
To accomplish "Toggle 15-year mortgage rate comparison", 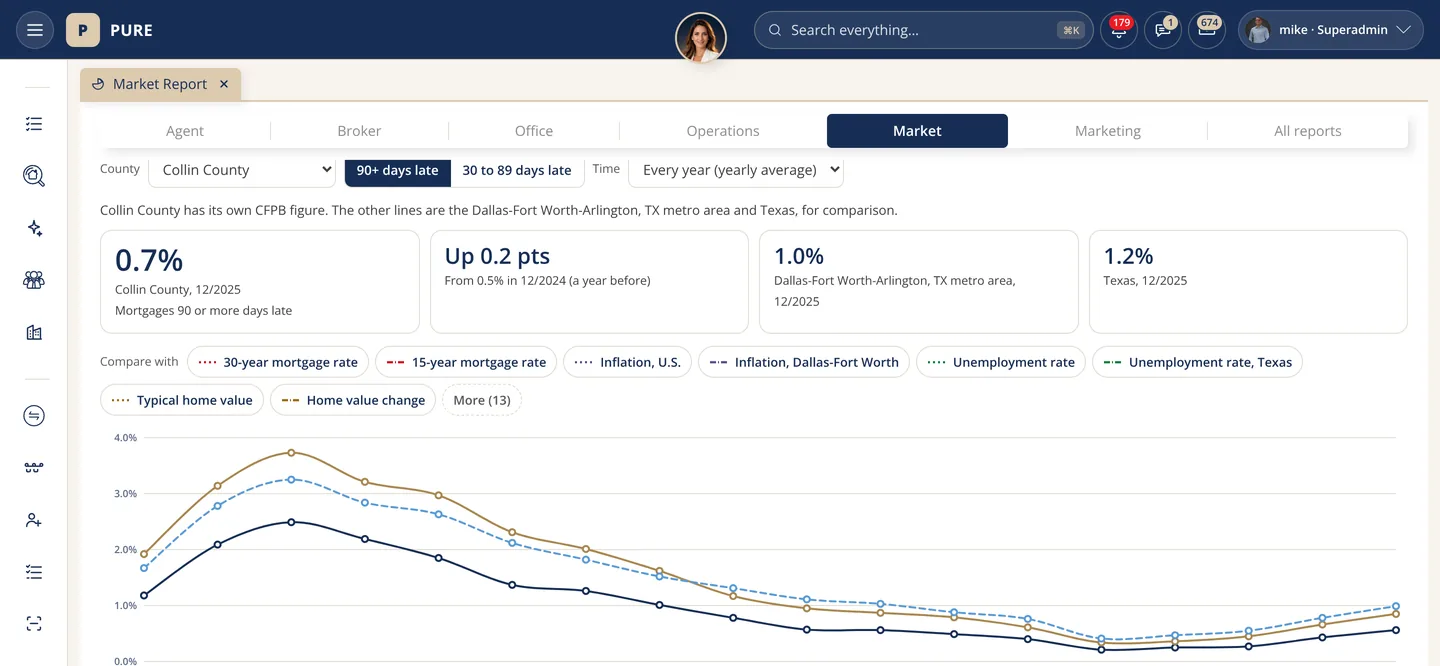I will click(x=466, y=362).
